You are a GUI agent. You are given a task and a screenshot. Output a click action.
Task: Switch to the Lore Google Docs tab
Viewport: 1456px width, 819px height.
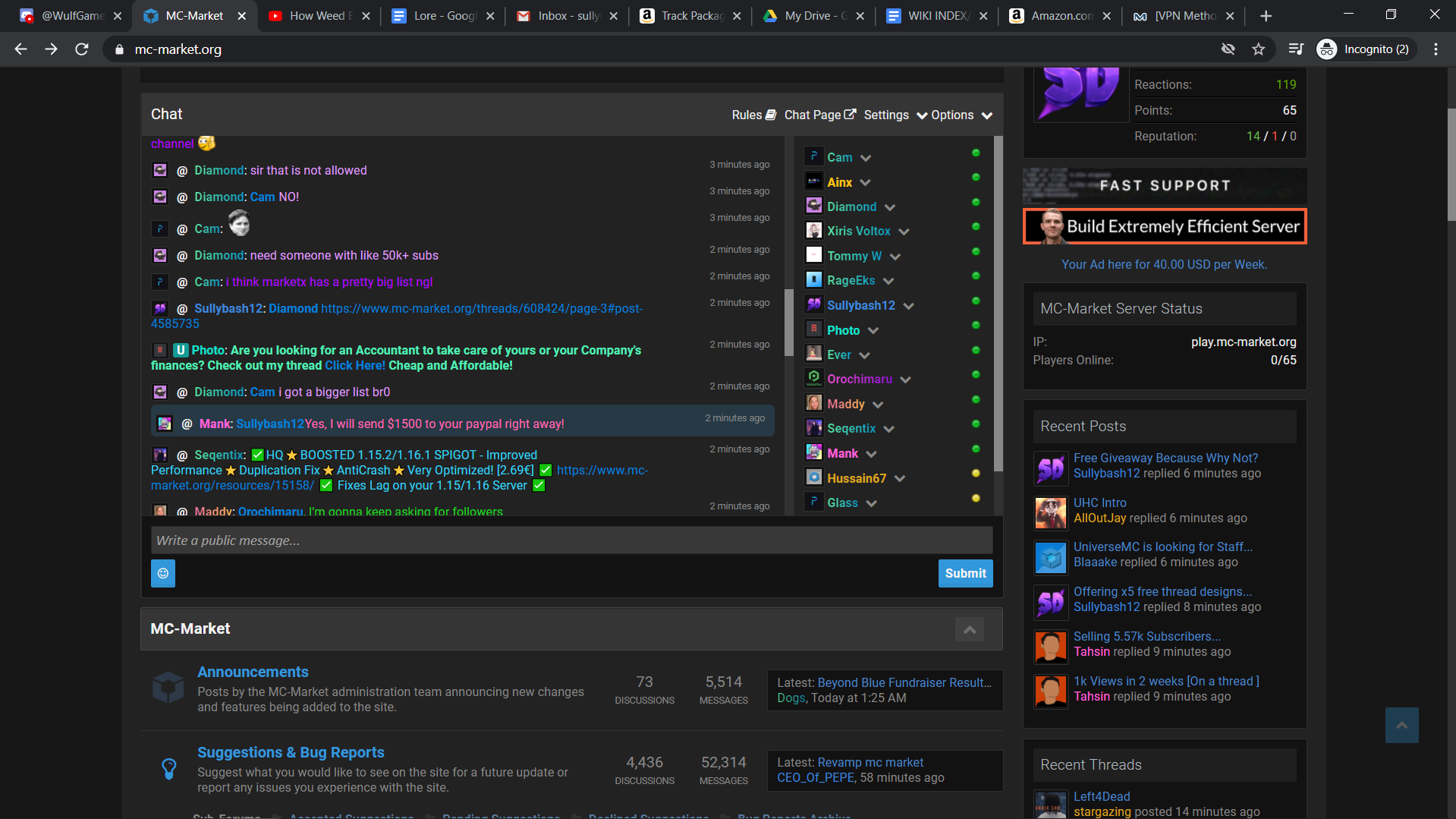coord(444,16)
